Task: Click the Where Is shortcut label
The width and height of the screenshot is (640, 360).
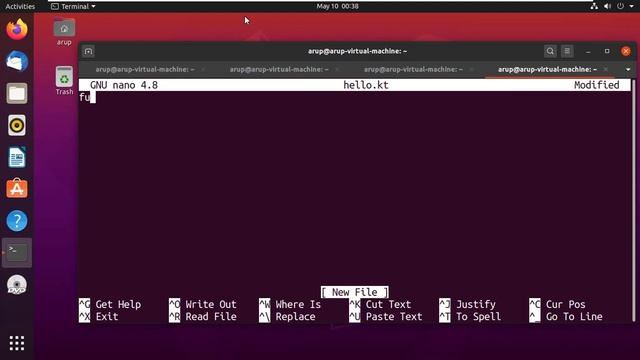Action: [298, 304]
